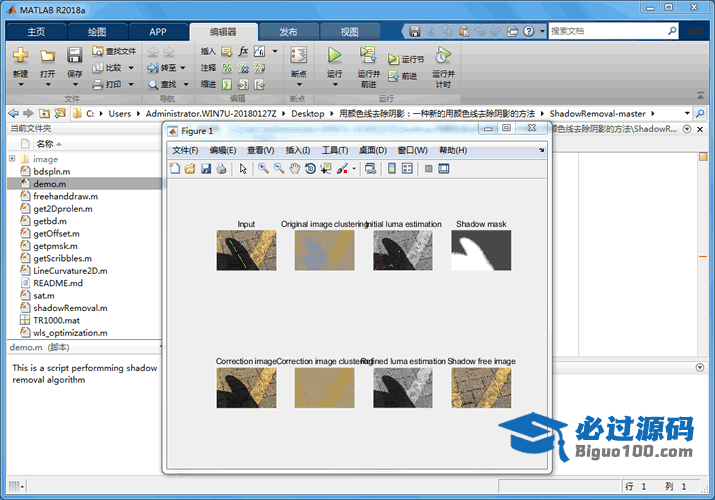715x500 pixels.
Task: Click the insert fx function icon
Action: 243,51
